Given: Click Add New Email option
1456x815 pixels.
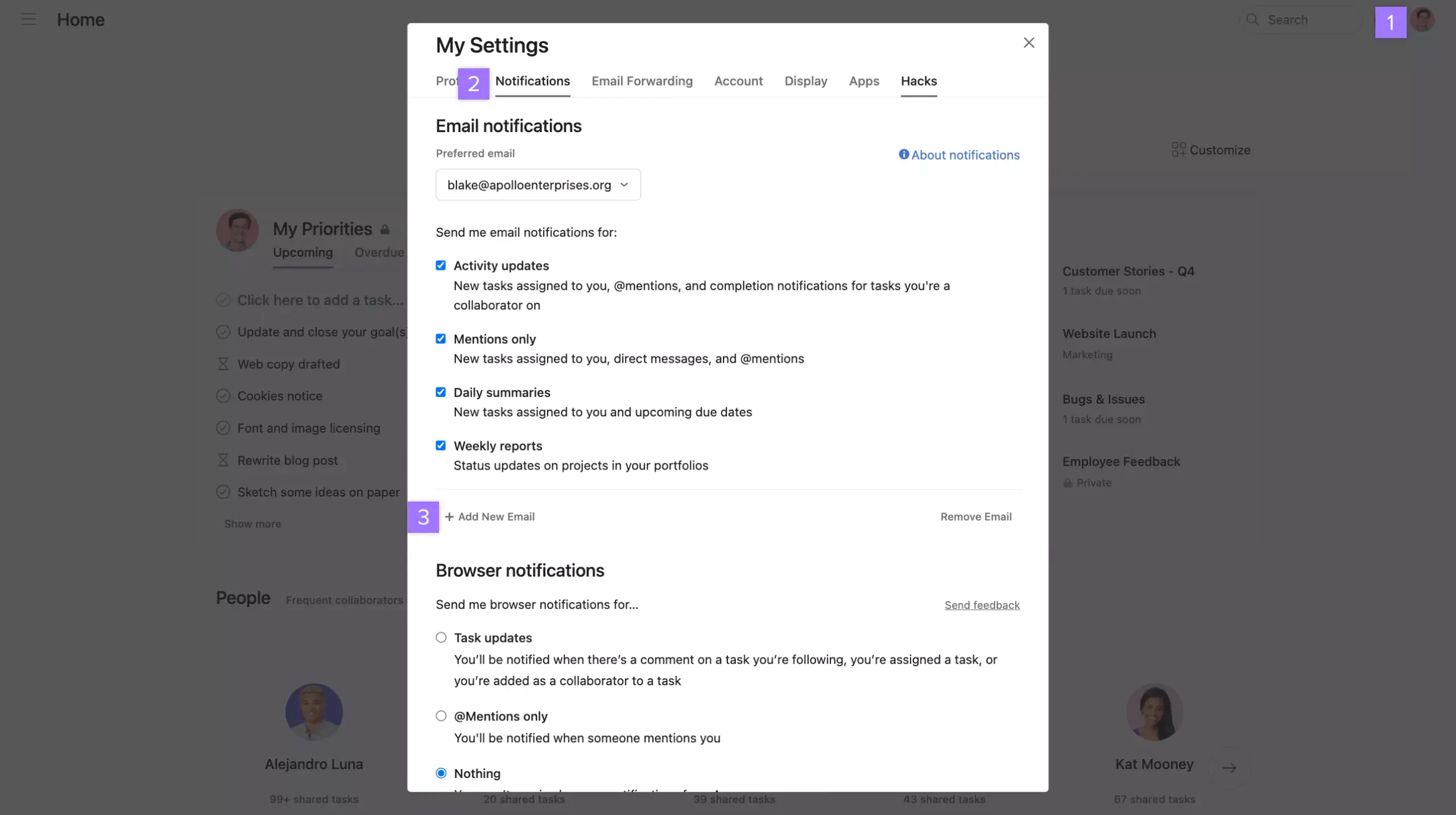Looking at the screenshot, I should [x=490, y=516].
